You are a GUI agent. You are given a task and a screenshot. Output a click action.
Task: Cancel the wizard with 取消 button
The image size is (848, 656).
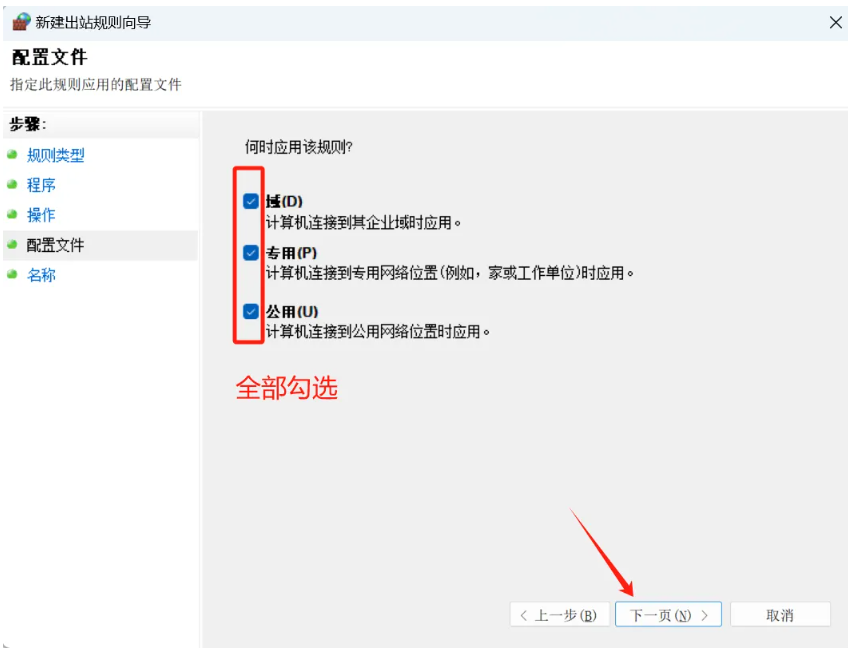tap(779, 615)
